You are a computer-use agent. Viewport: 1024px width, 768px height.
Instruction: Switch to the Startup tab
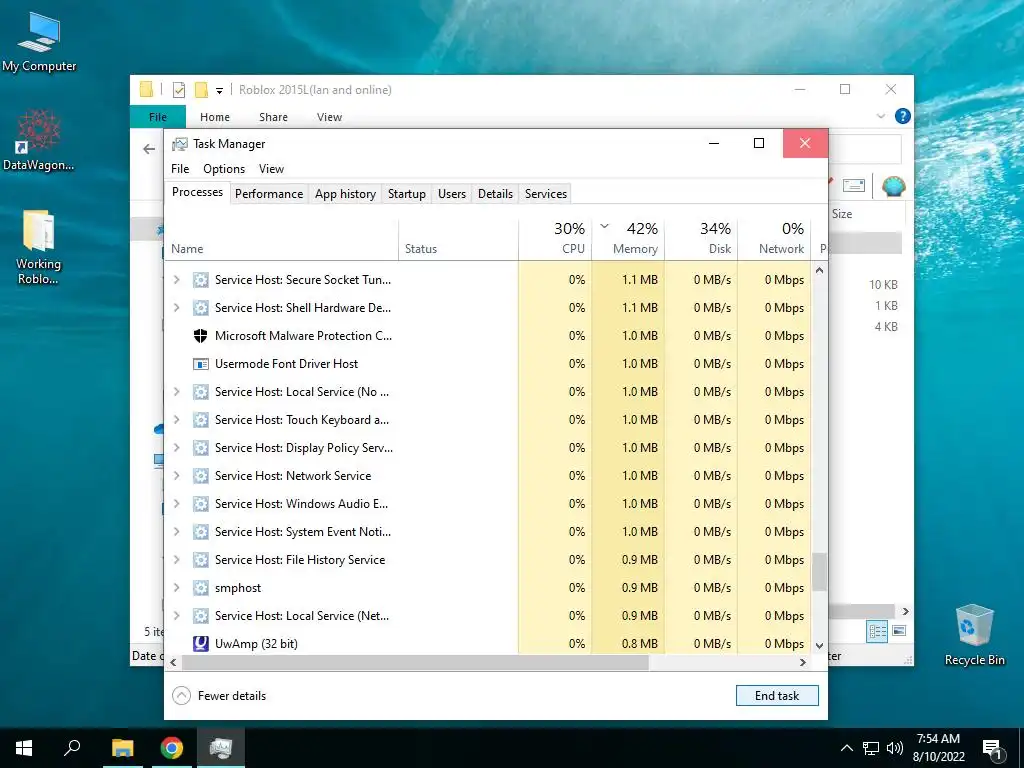(x=406, y=194)
